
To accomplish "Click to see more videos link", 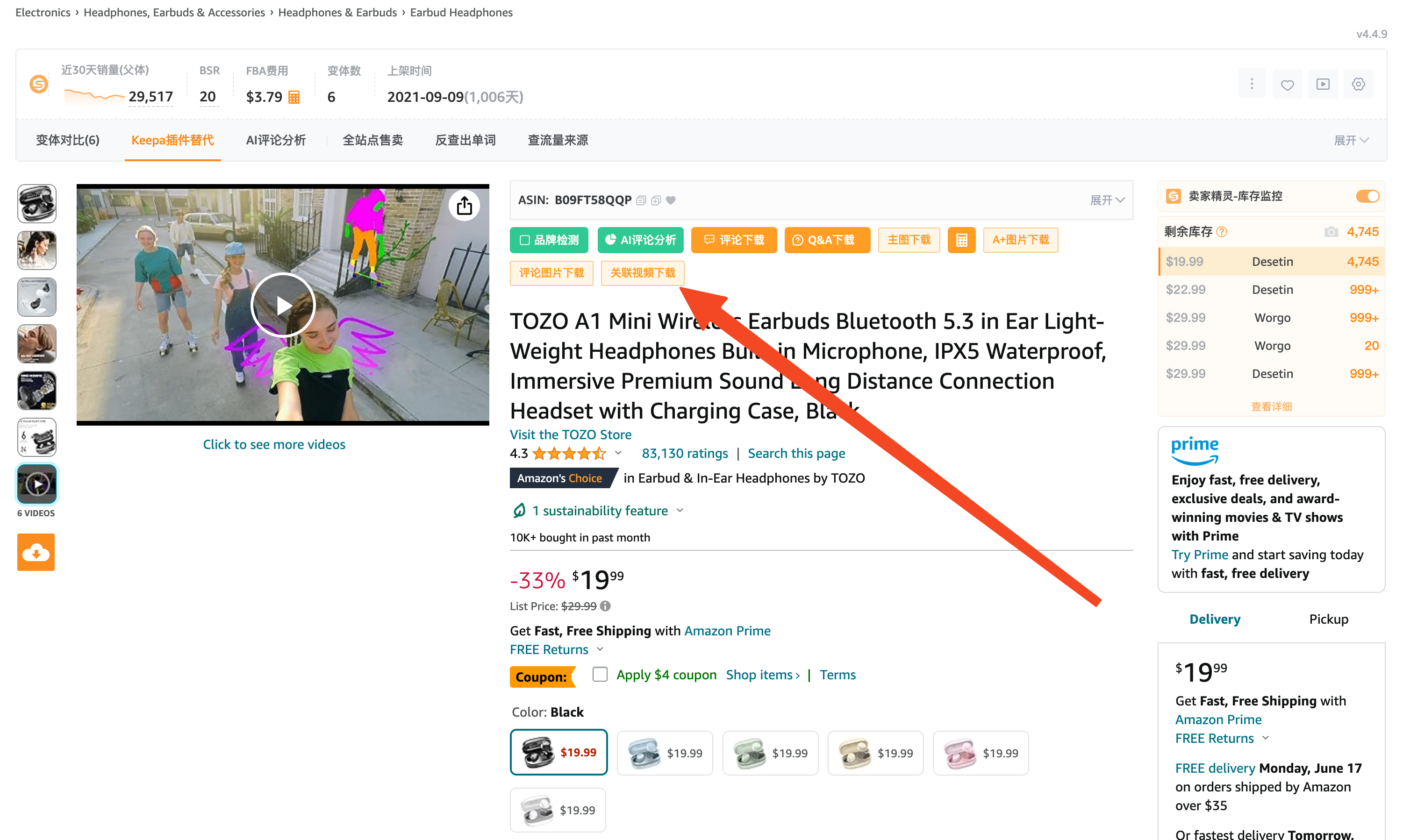I will 274,444.
